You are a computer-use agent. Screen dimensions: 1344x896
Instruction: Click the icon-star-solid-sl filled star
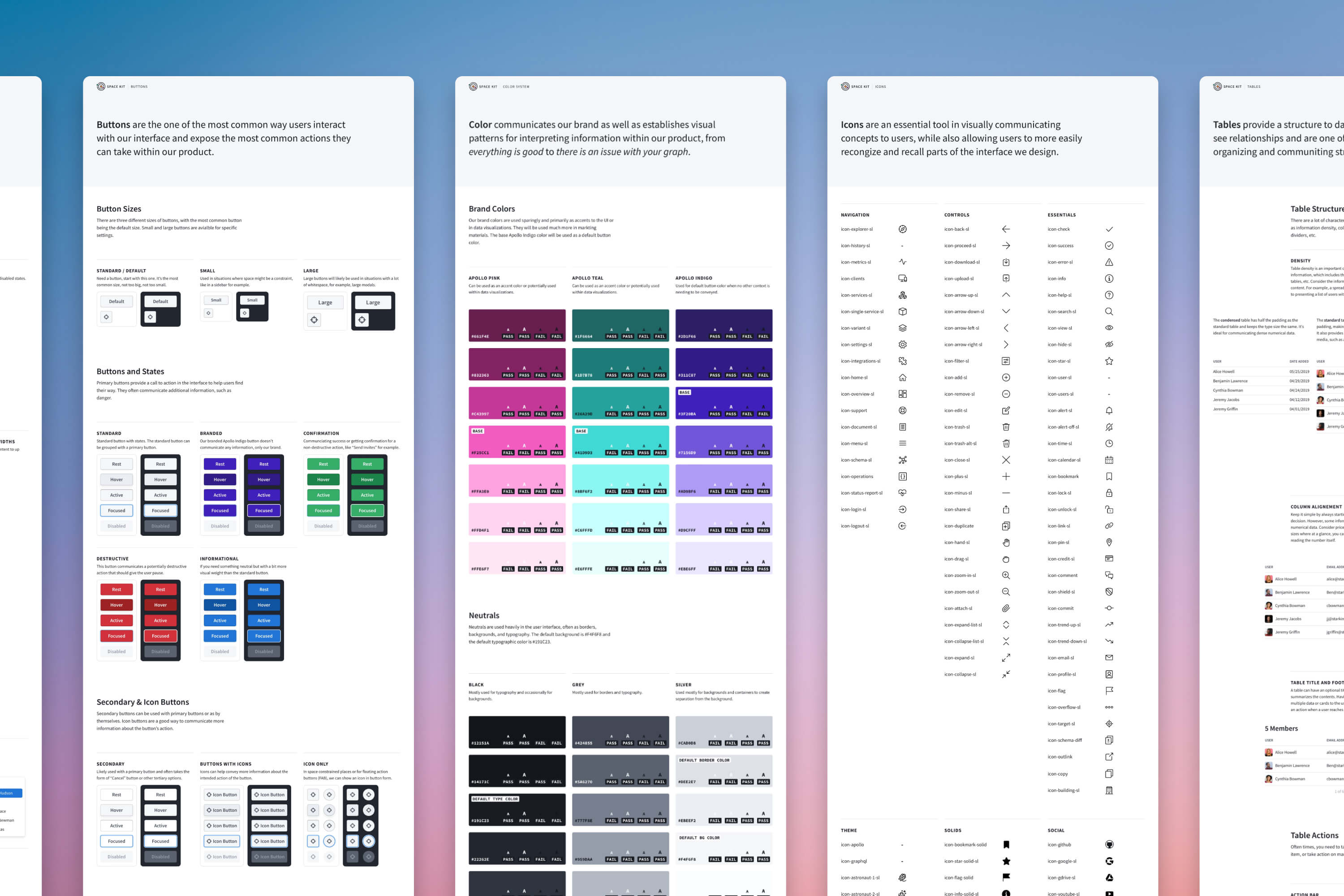1006,861
